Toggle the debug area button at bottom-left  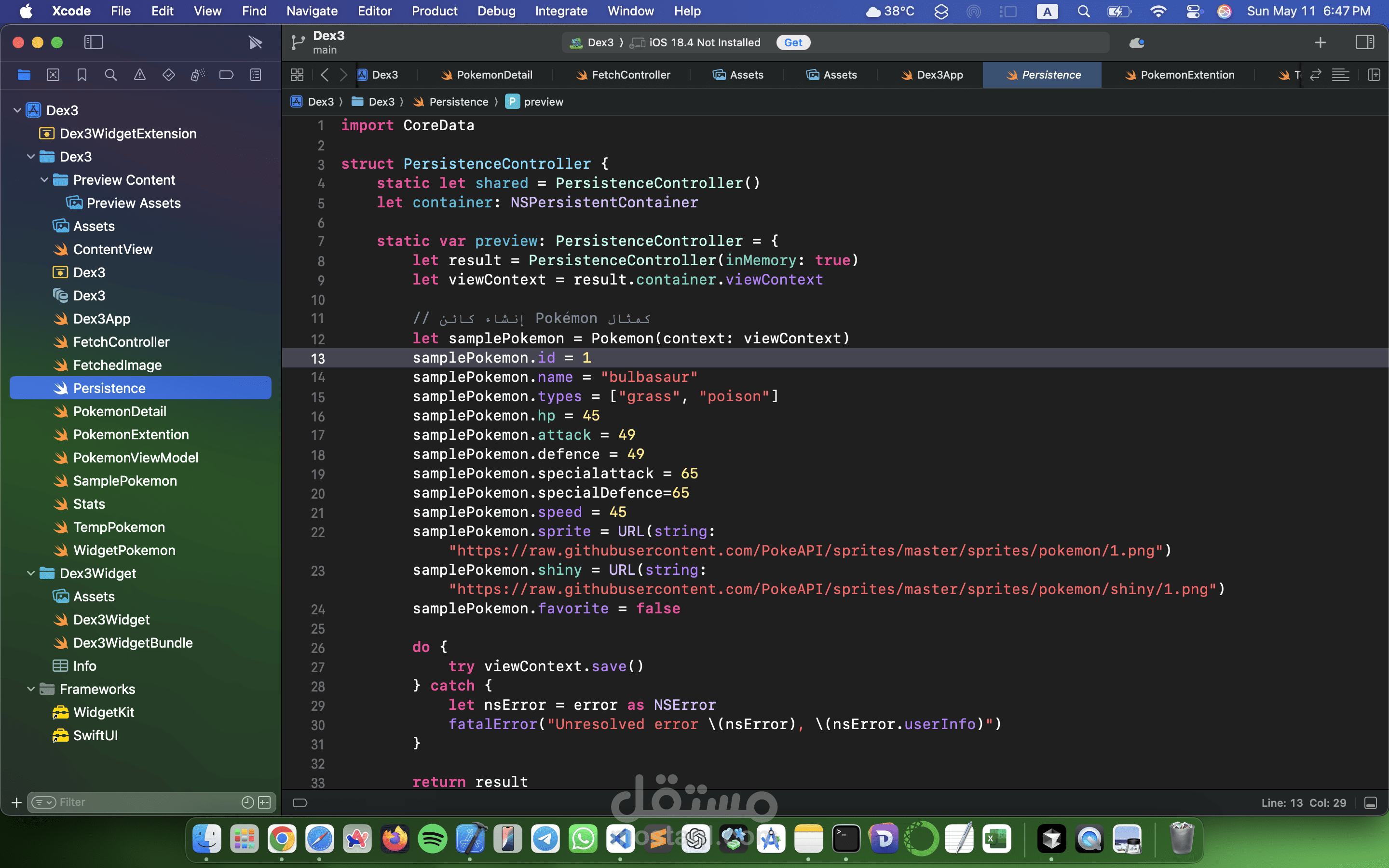[x=300, y=802]
